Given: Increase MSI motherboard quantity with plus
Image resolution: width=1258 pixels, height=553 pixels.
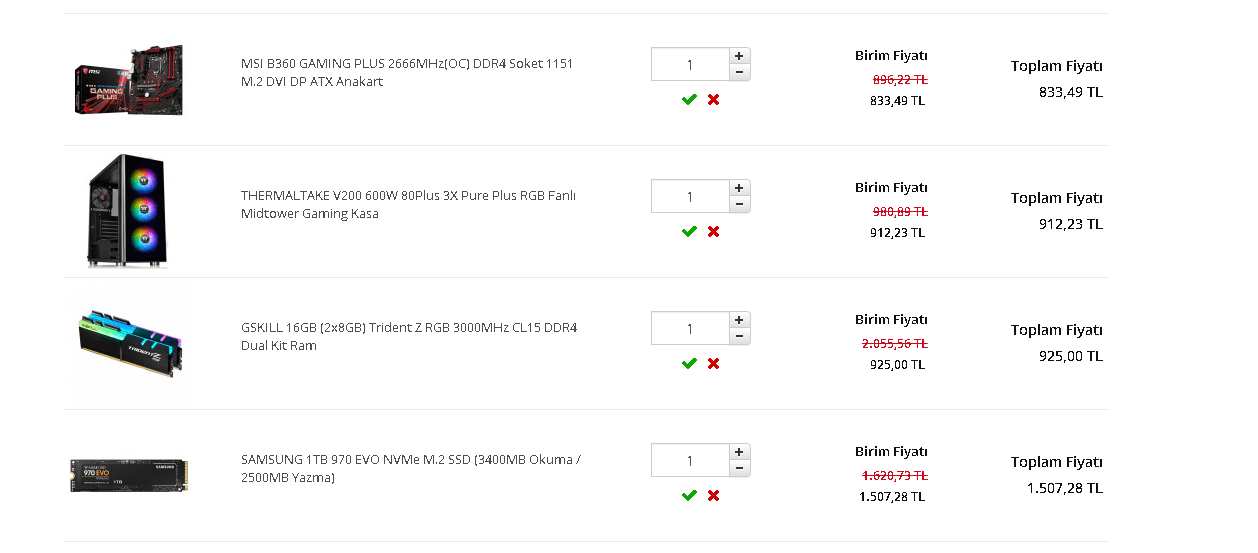Looking at the screenshot, I should tap(739, 56).
